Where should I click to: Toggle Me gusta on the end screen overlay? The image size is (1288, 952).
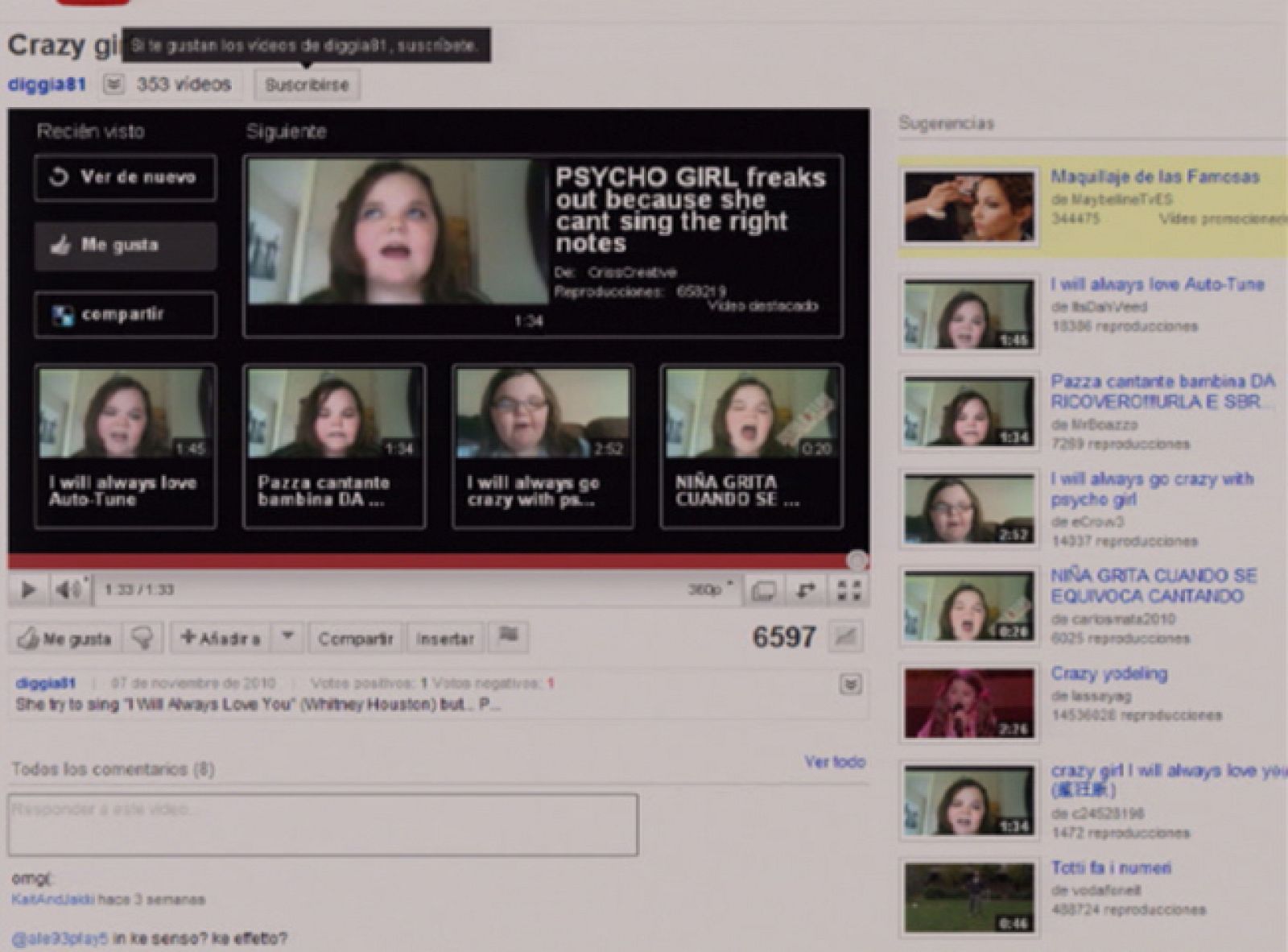coord(125,246)
